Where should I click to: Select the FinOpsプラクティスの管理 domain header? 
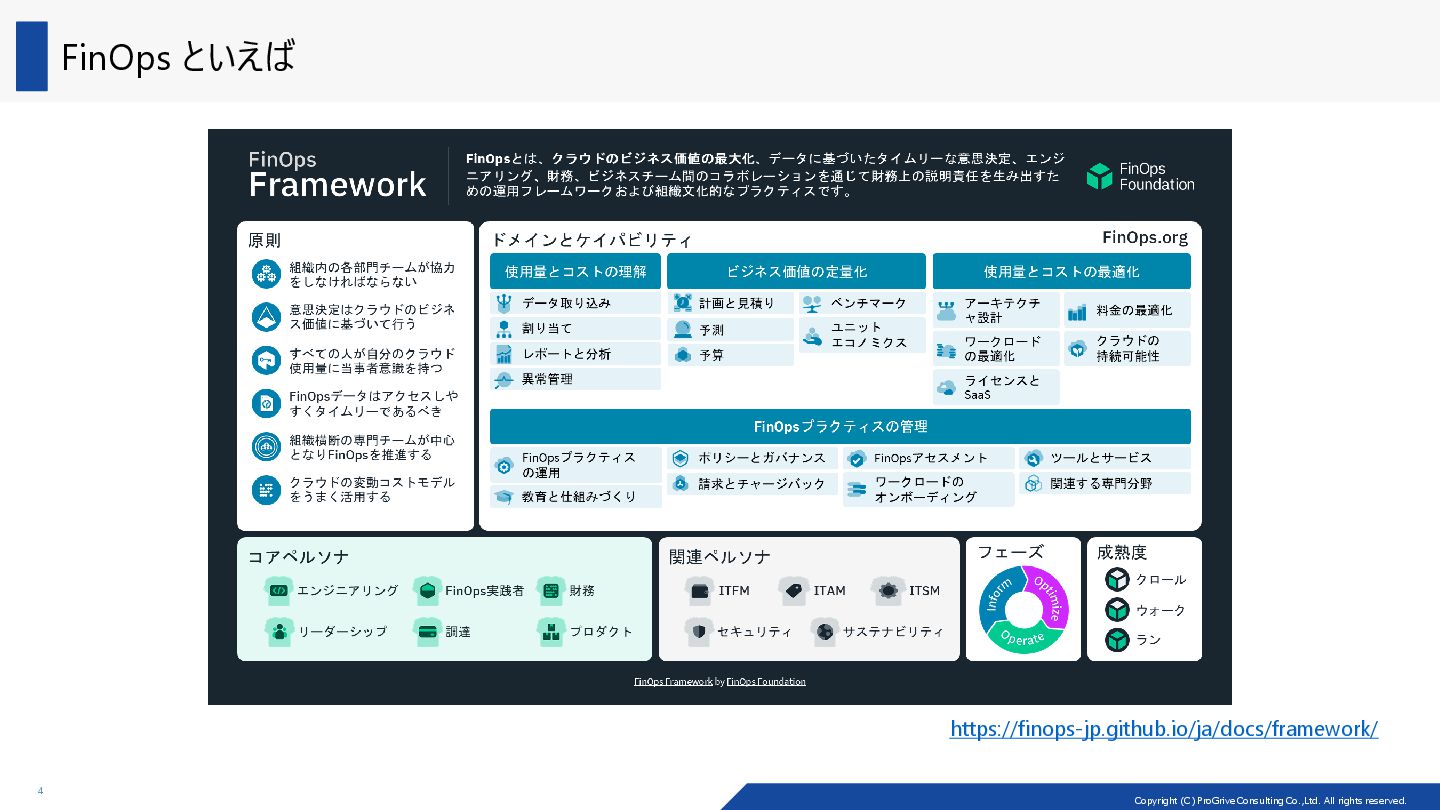tap(840, 426)
